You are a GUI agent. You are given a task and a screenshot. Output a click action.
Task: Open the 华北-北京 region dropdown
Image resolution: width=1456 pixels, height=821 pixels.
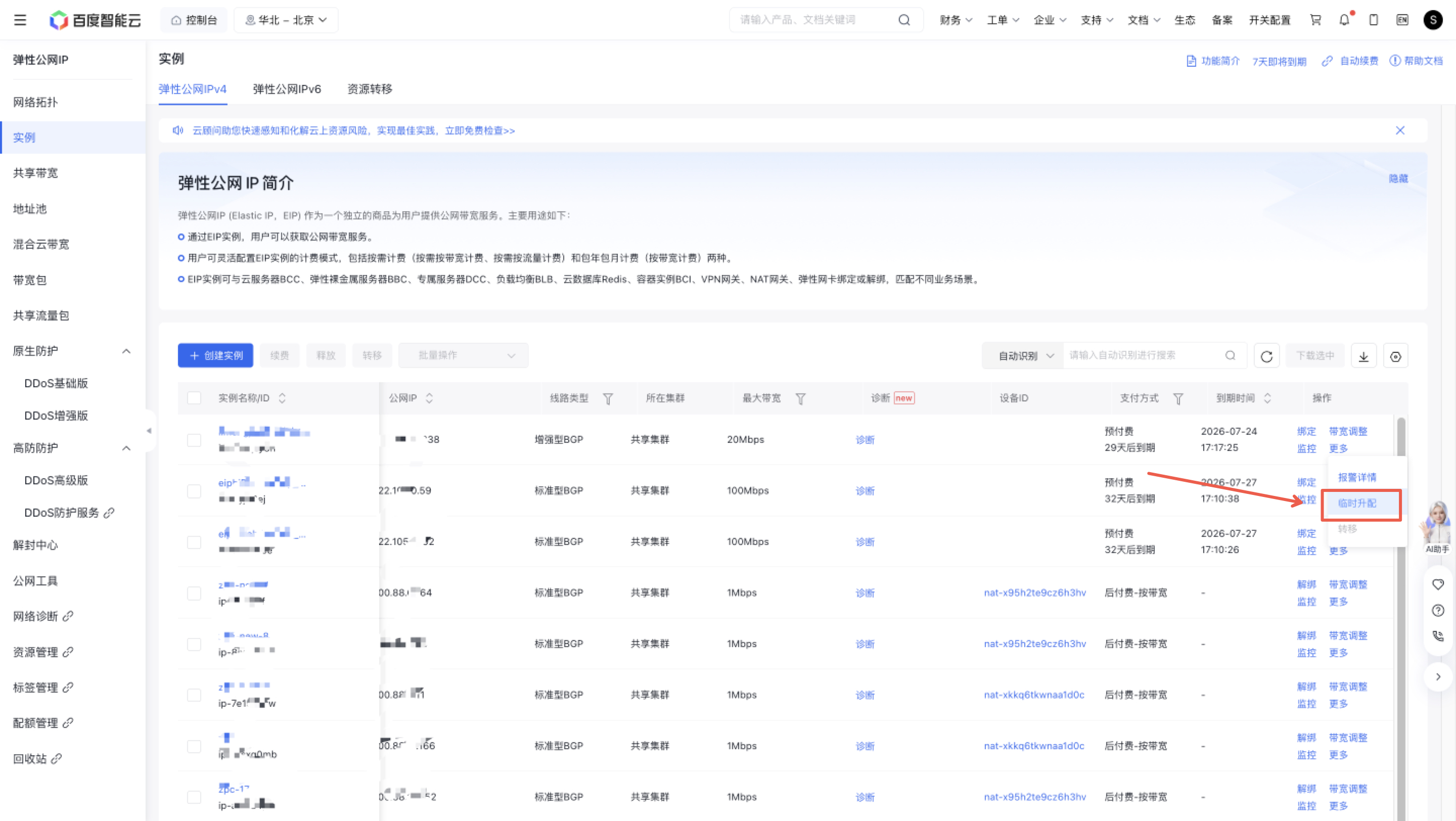click(x=286, y=20)
